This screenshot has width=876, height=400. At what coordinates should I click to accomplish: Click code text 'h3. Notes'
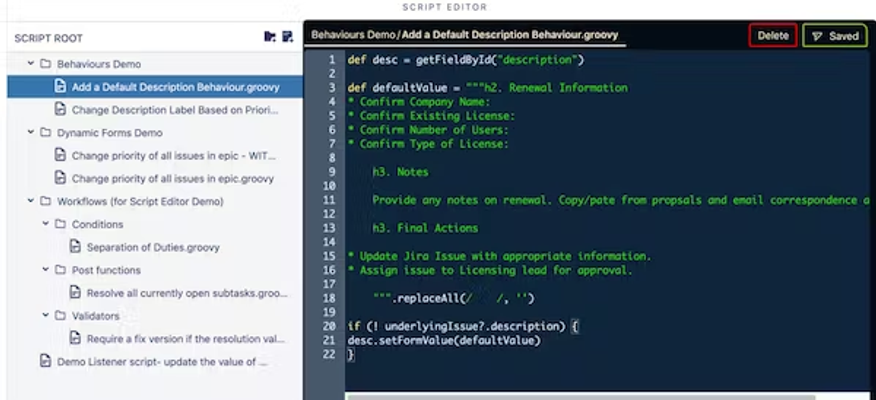(401, 172)
